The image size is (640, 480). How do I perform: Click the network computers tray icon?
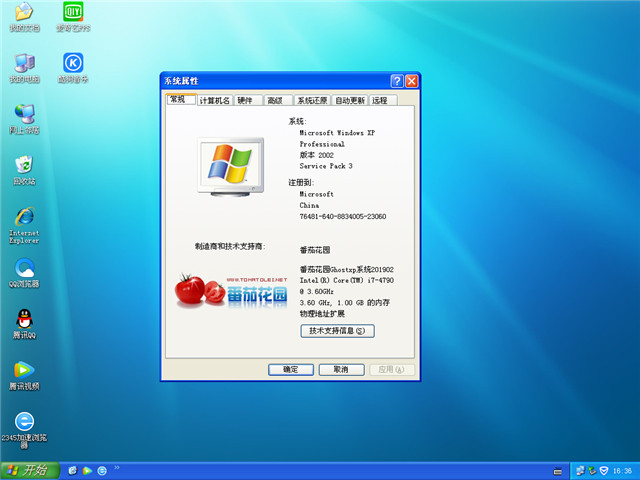580,471
